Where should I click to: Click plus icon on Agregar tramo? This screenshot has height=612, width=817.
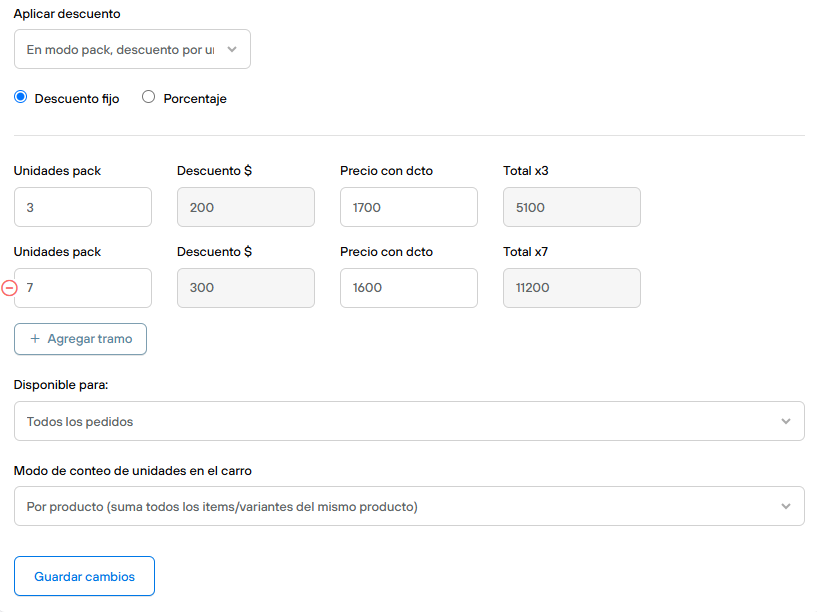[x=35, y=339]
